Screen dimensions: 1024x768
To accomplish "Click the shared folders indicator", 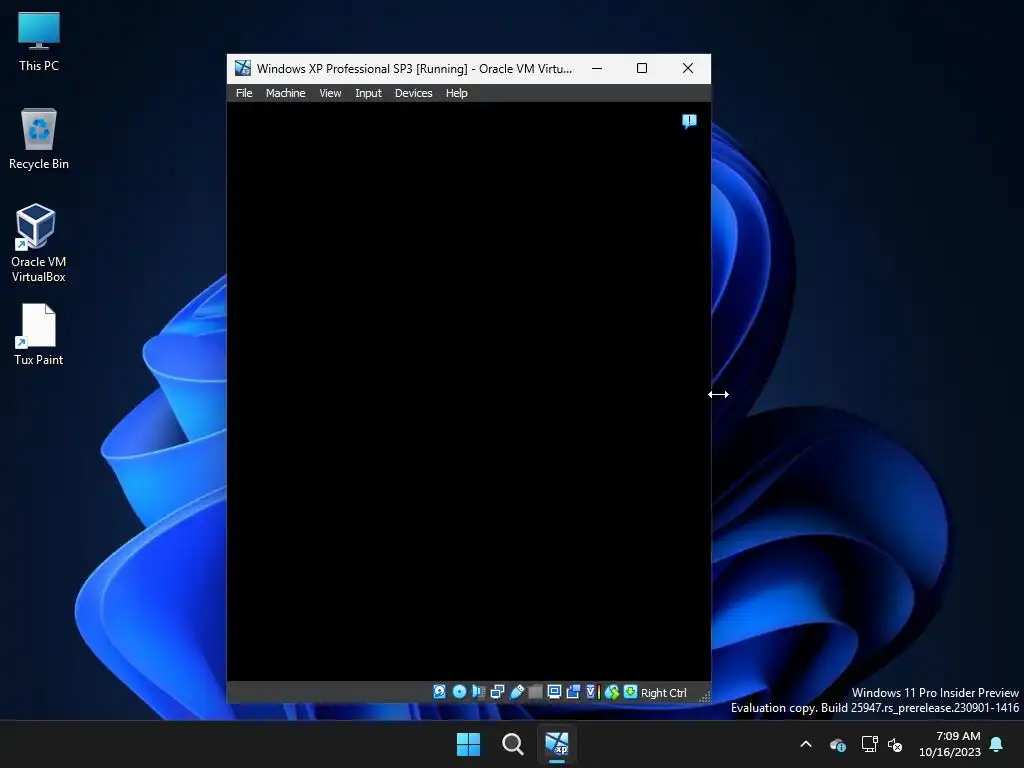I will click(536, 692).
